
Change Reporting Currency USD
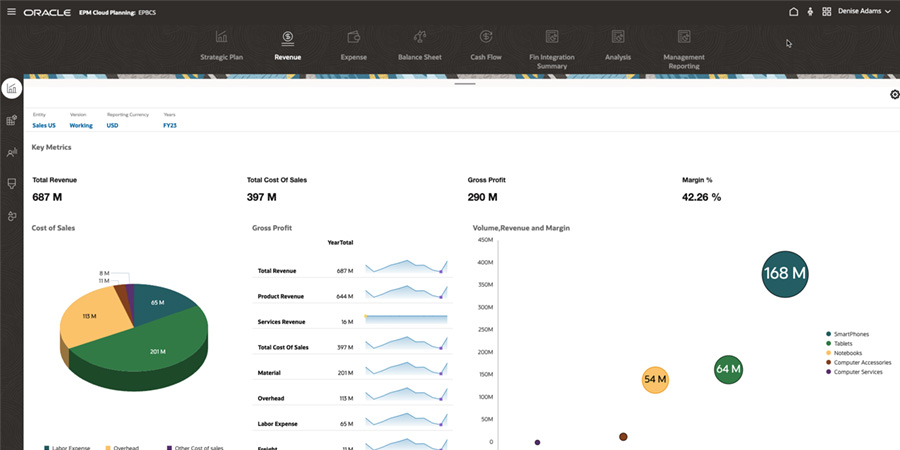point(112,125)
